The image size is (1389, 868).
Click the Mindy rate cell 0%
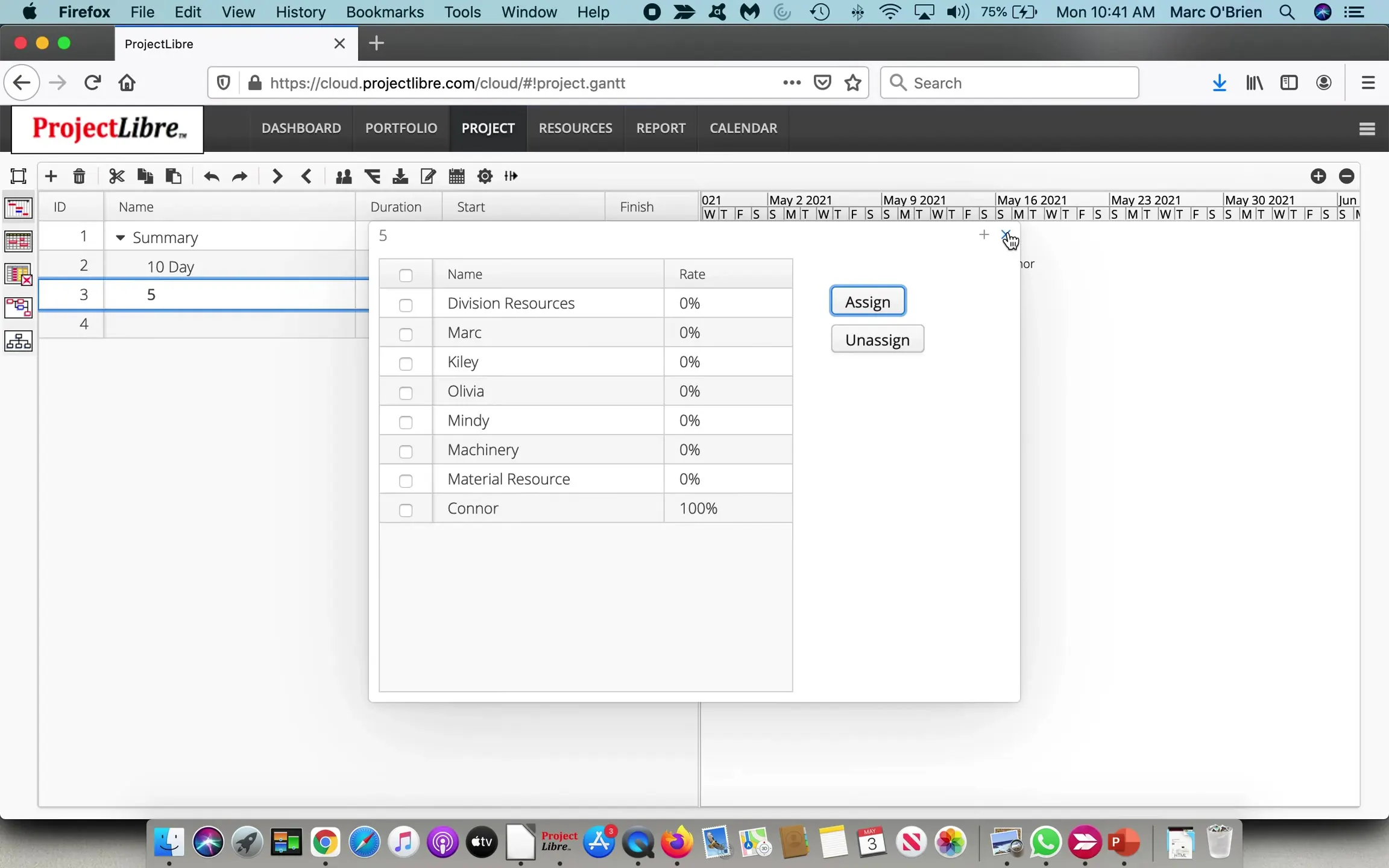pos(728,420)
